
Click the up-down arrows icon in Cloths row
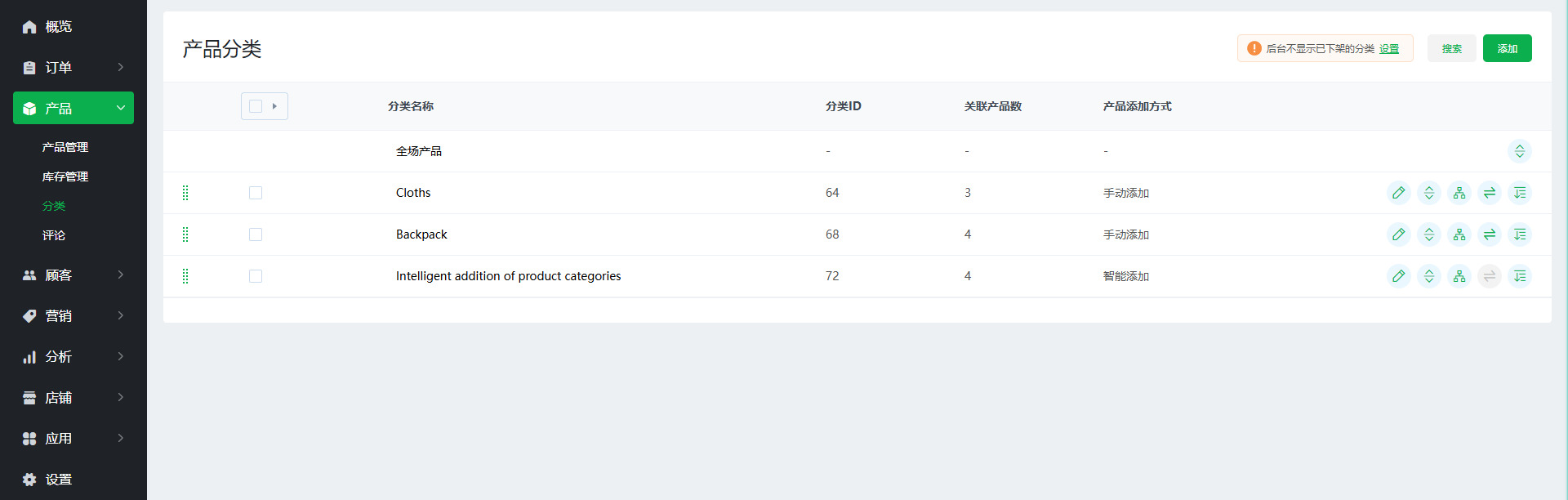click(1428, 193)
